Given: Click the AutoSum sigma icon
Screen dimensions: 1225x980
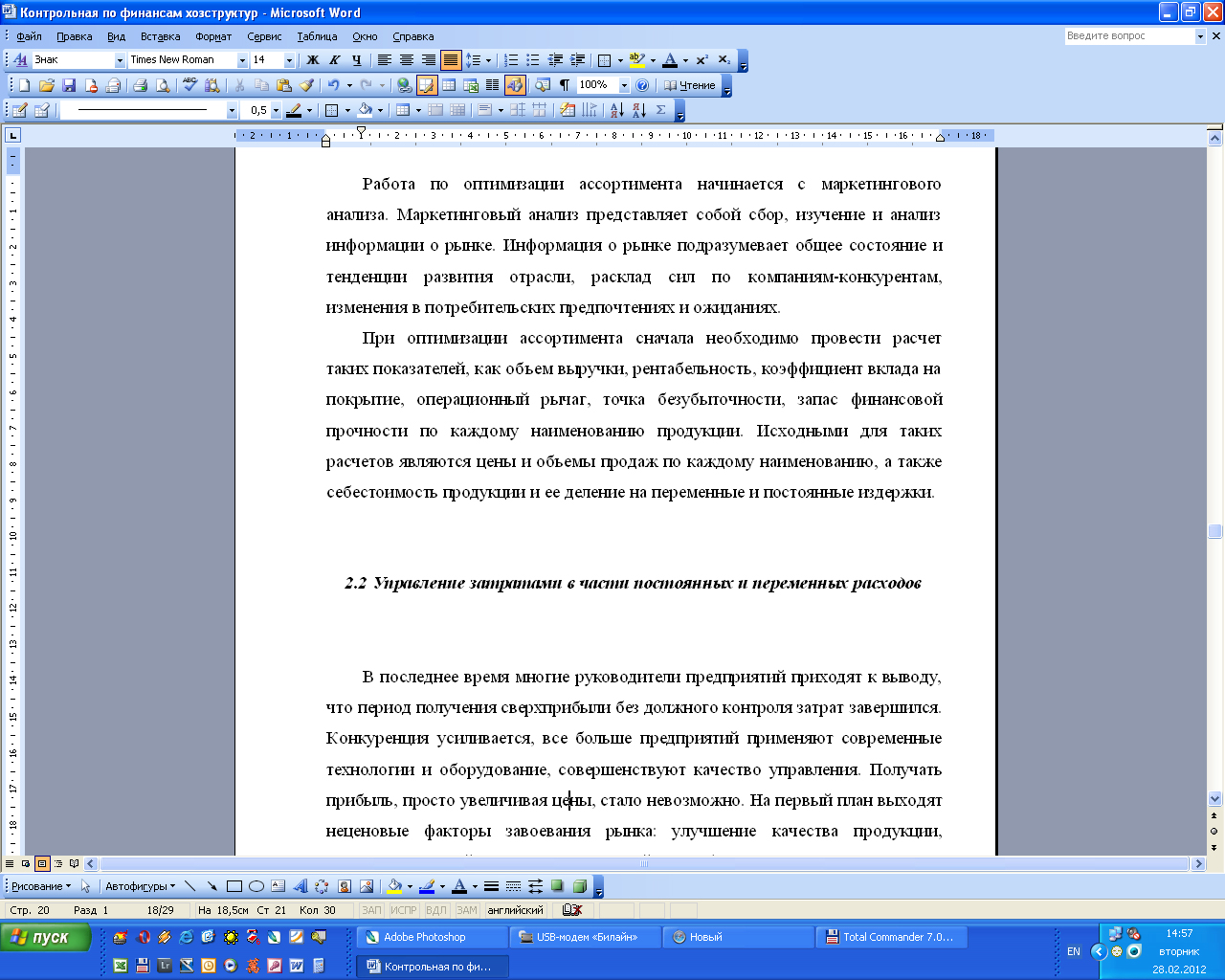Looking at the screenshot, I should [x=661, y=110].
